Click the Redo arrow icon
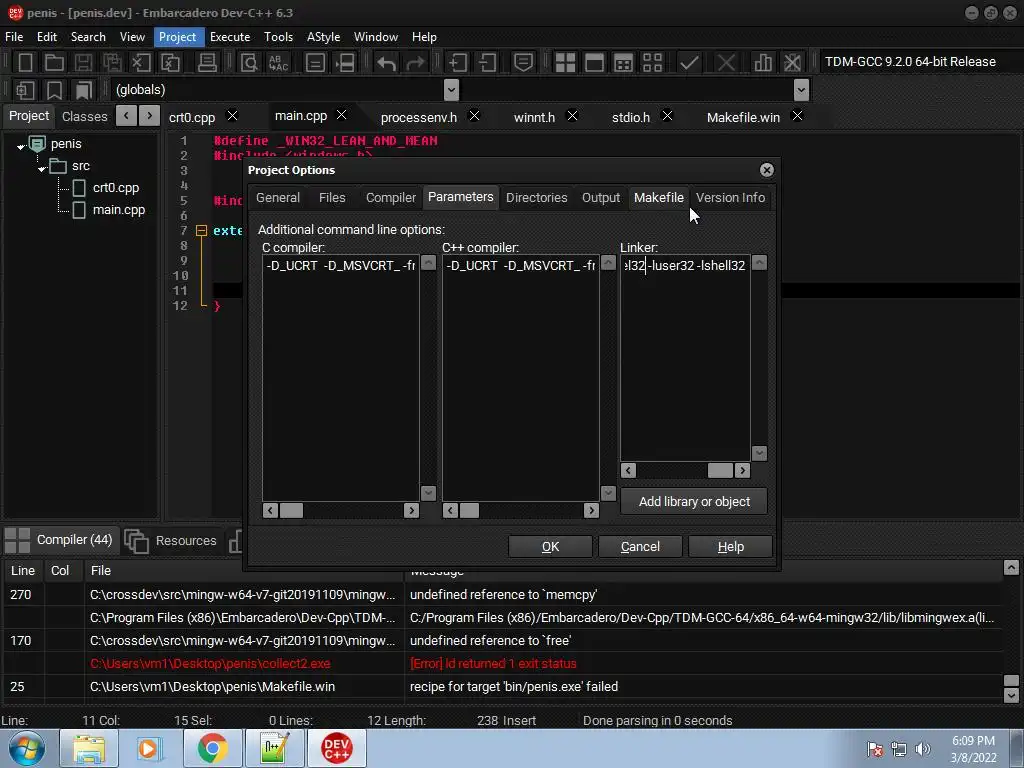The height and width of the screenshot is (768, 1024). pyautogui.click(x=415, y=63)
